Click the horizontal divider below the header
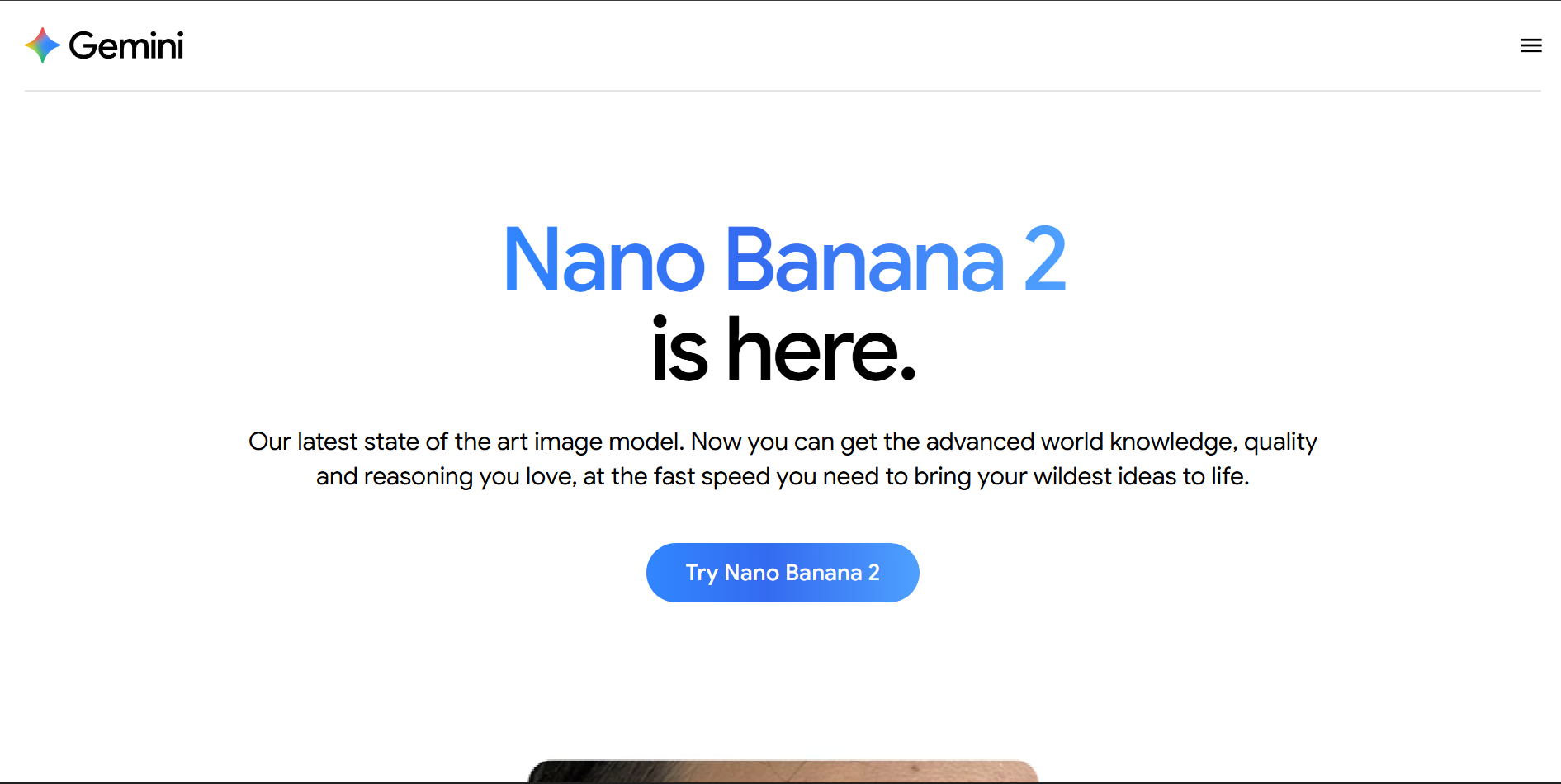This screenshot has height=784, width=1561. (783, 91)
